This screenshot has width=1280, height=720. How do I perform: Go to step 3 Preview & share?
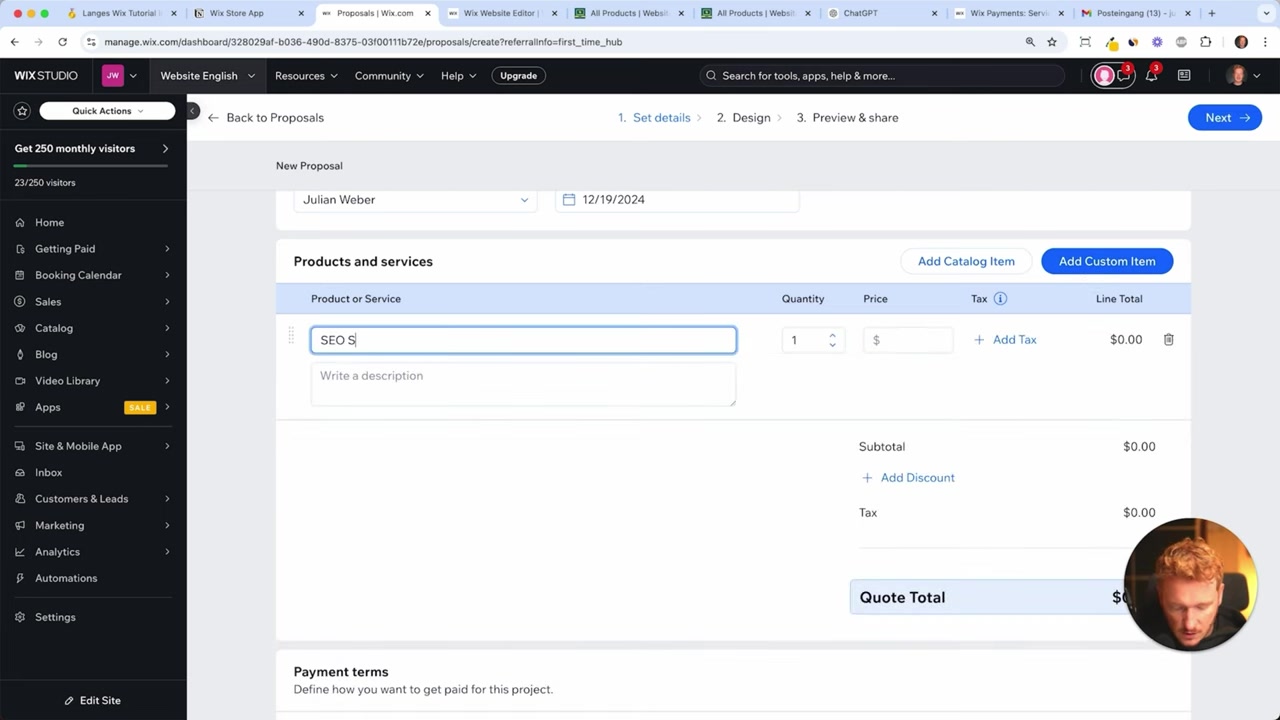click(x=847, y=118)
